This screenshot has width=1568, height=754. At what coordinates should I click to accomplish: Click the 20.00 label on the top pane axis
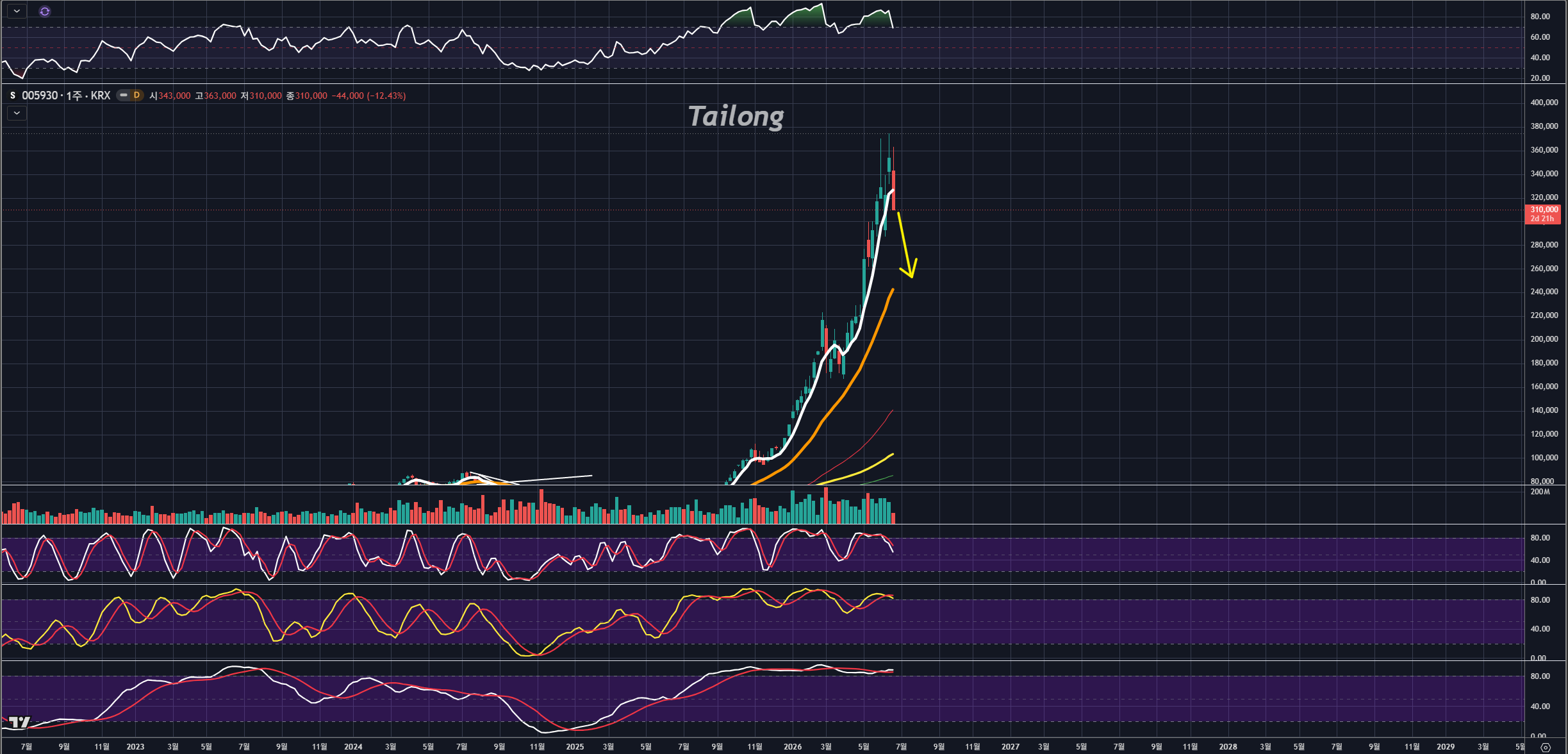(1540, 78)
